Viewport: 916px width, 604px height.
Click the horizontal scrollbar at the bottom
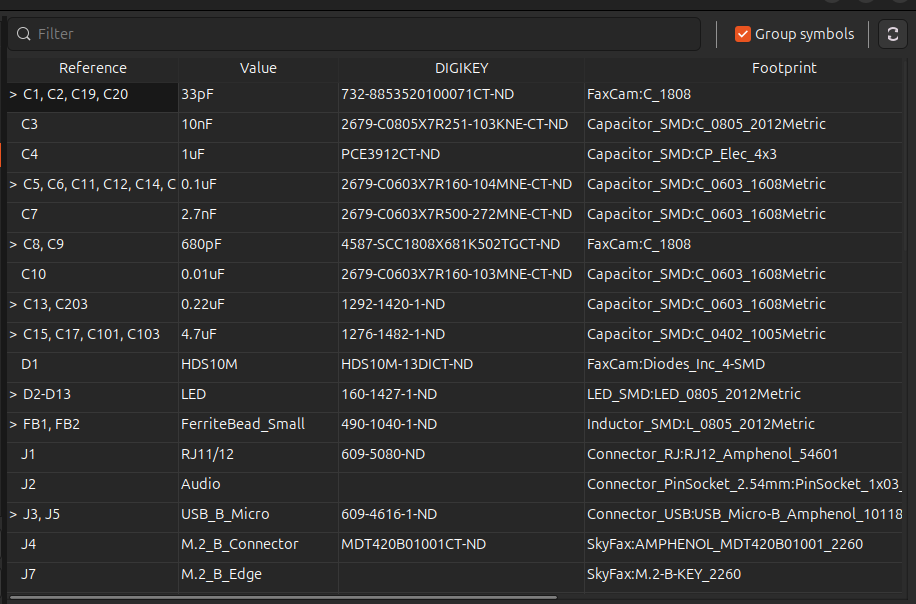(284, 598)
